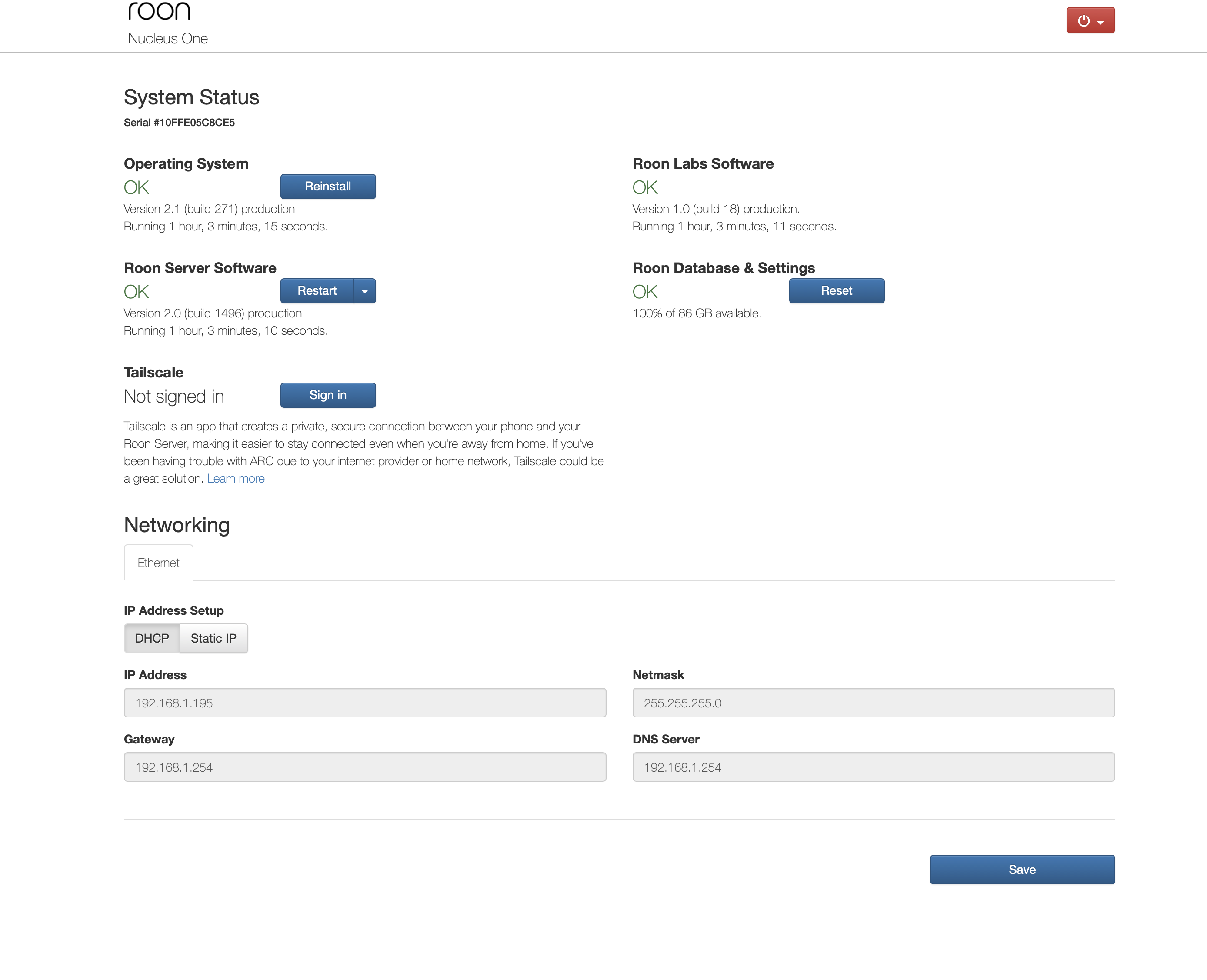1207x980 pixels.
Task: Click the Gateway field
Action: [x=365, y=767]
